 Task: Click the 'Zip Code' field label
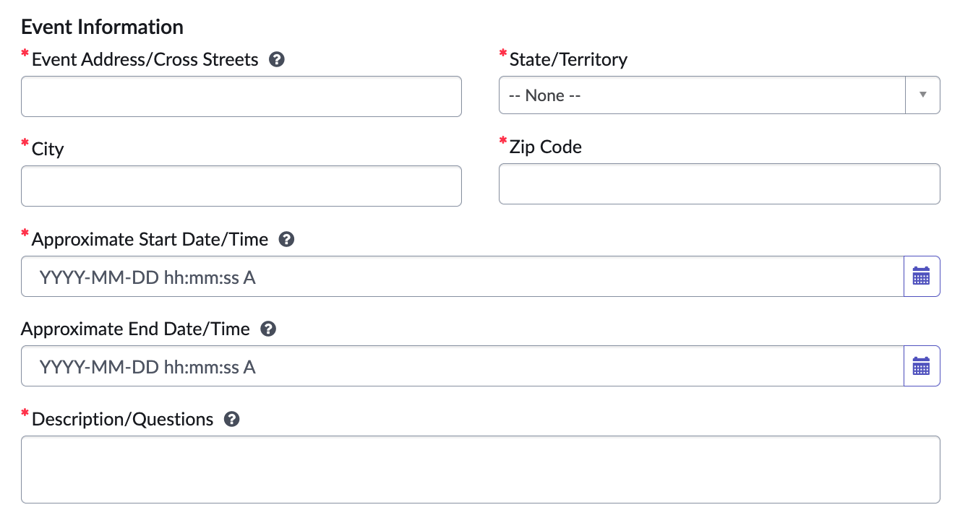(x=545, y=147)
